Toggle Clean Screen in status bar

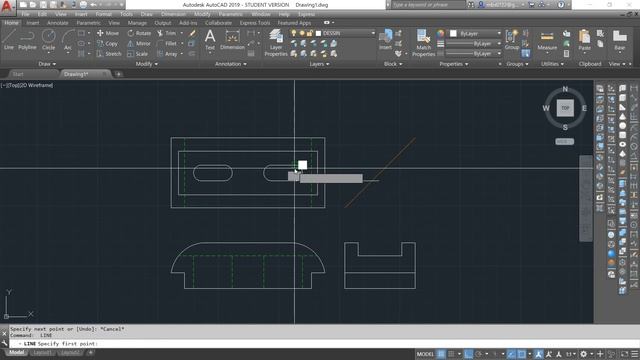click(x=624, y=354)
